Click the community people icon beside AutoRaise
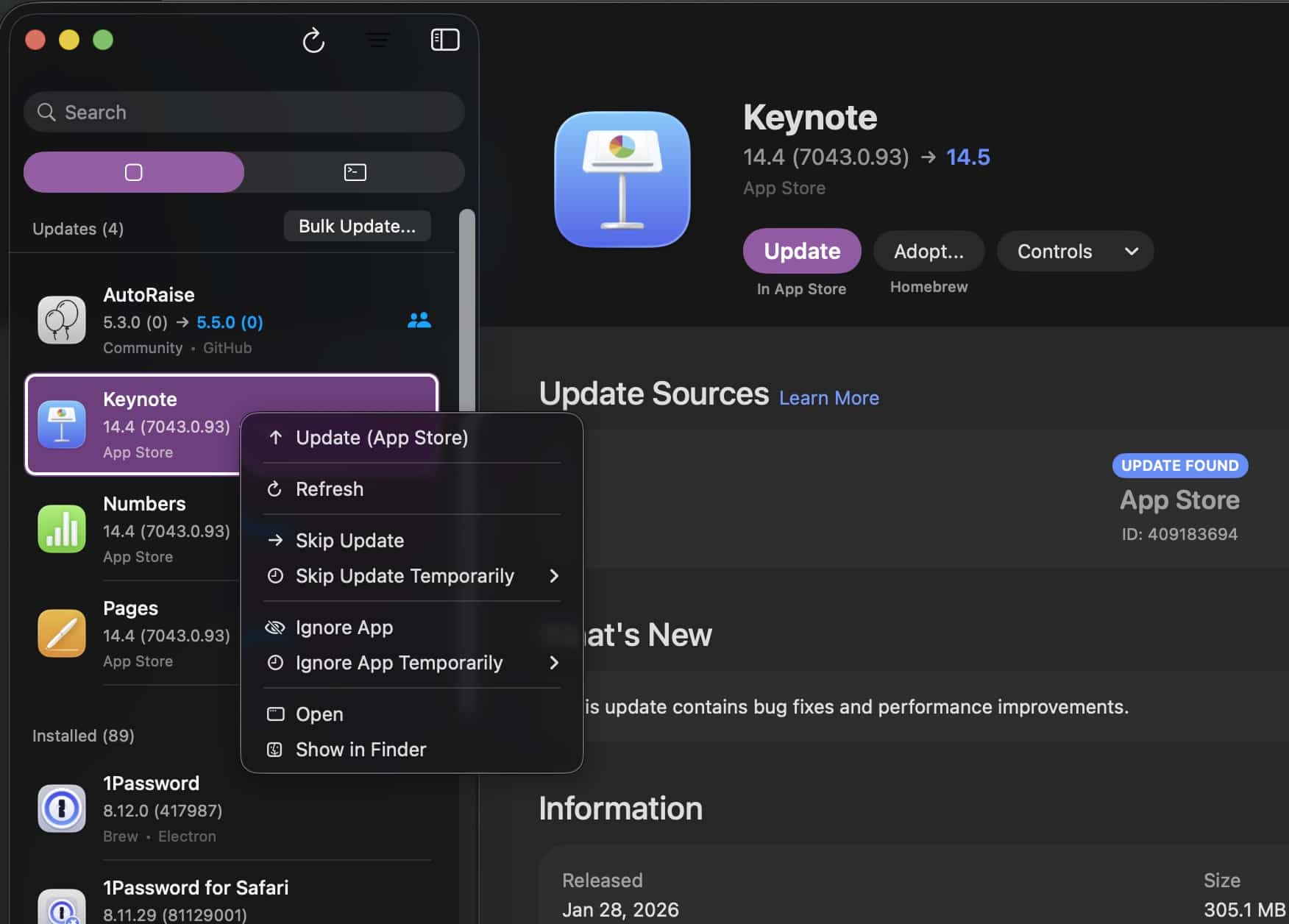This screenshot has width=1289, height=924. pos(419,320)
